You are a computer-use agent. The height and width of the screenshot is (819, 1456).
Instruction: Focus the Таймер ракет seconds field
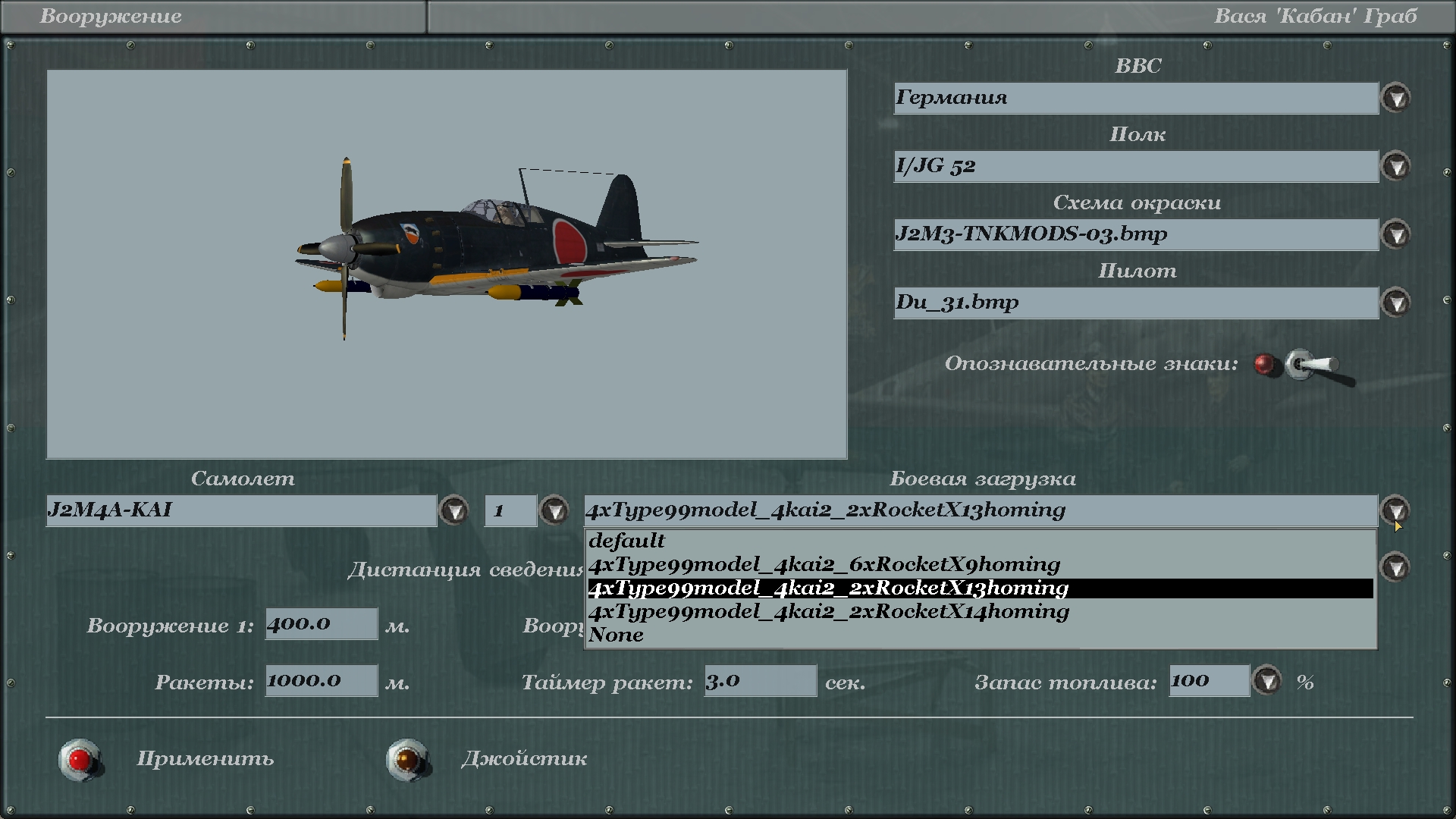[760, 681]
